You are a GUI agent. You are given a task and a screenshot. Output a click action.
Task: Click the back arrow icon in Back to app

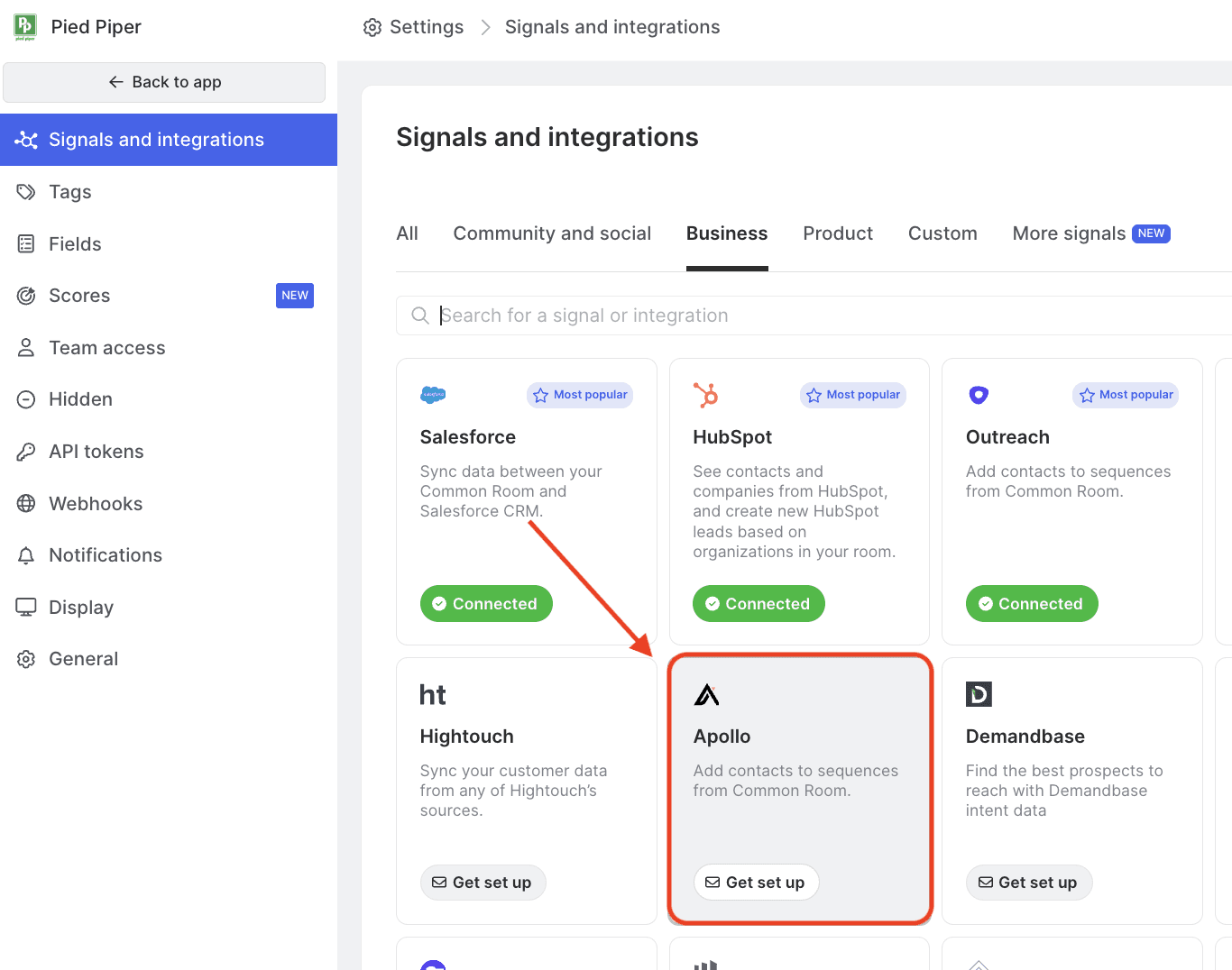115,82
